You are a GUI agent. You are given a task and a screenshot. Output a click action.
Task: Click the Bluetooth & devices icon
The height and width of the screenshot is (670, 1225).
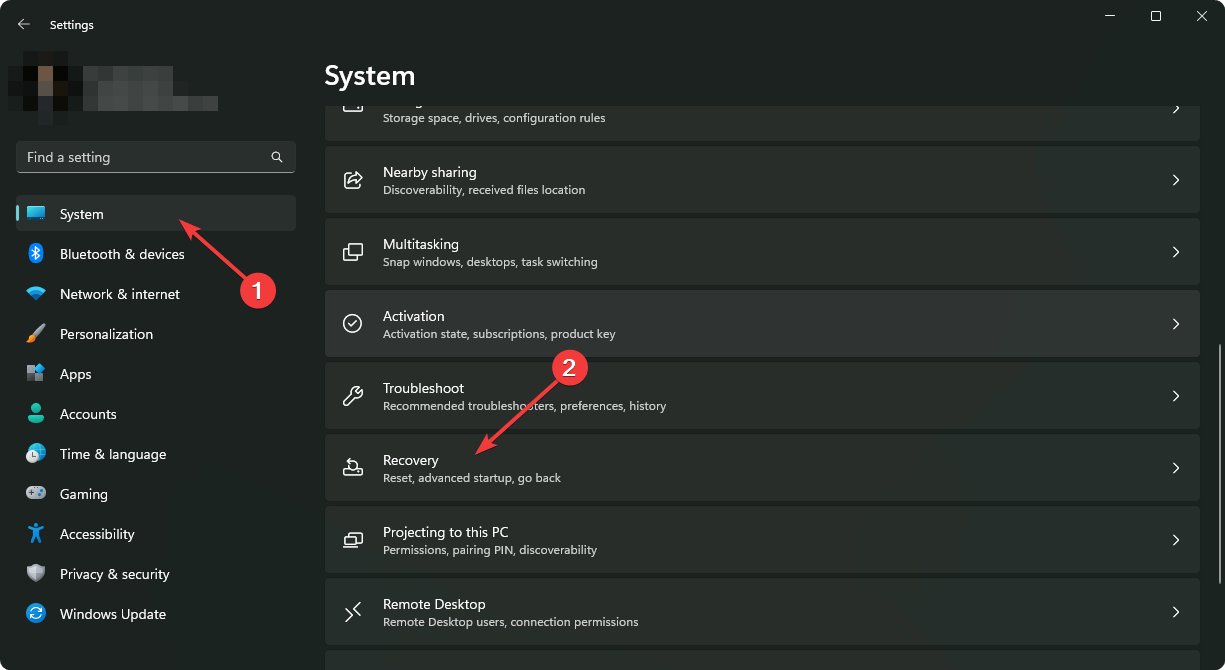[x=36, y=254]
